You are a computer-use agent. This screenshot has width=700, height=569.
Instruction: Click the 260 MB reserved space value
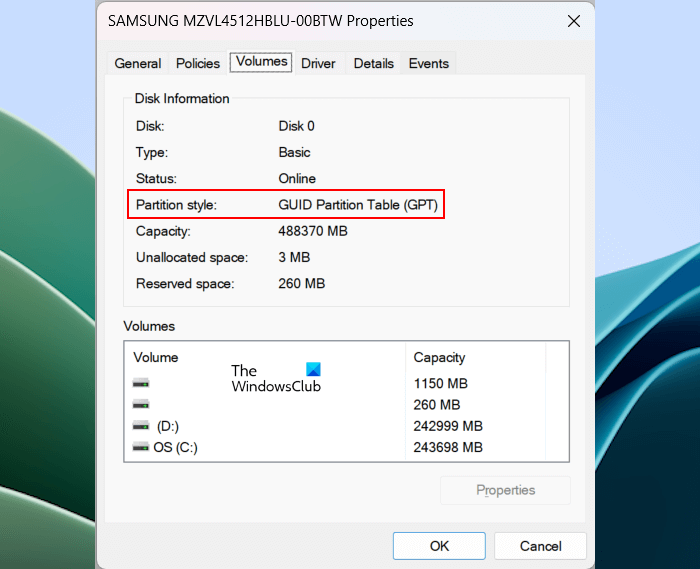click(302, 284)
